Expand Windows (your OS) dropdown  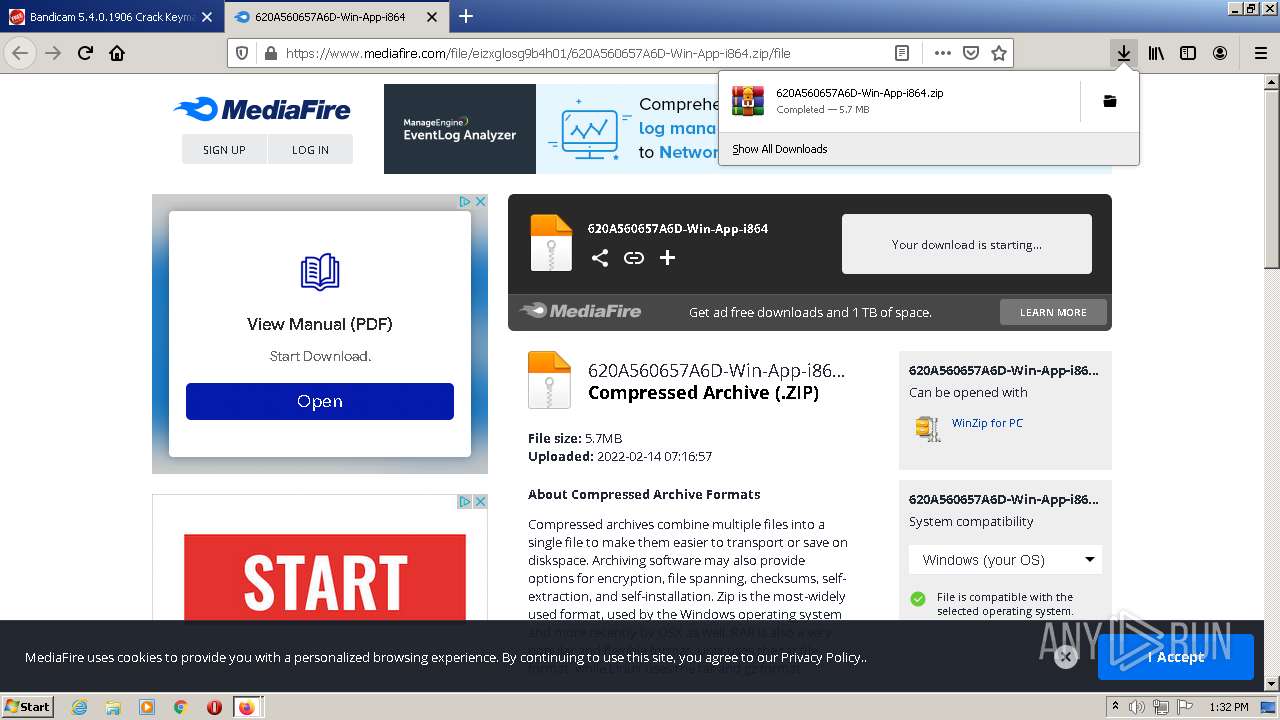pyautogui.click(x=1005, y=560)
